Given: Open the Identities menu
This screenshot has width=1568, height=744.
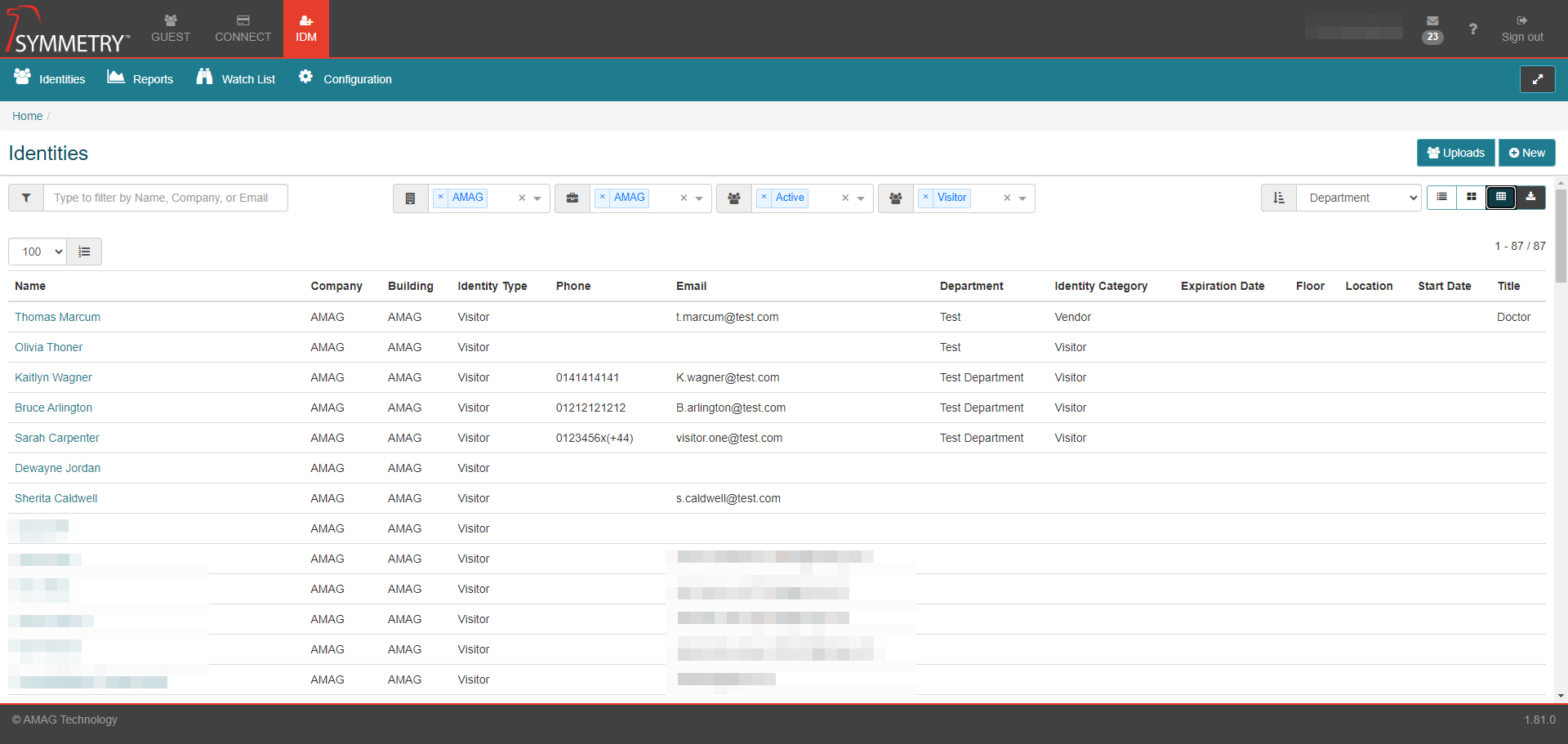Looking at the screenshot, I should (50, 78).
